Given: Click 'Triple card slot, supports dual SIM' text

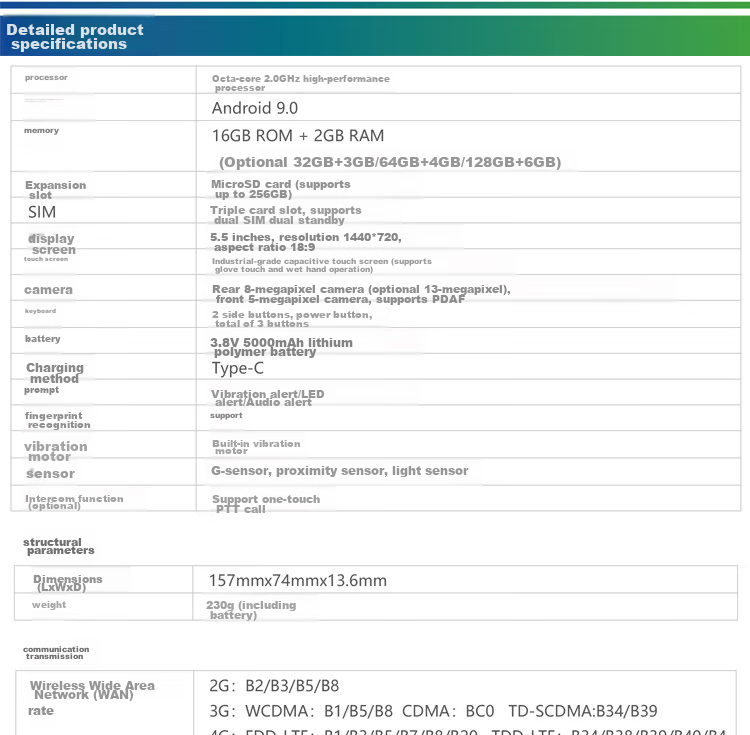Looking at the screenshot, I should pyautogui.click(x=286, y=215).
